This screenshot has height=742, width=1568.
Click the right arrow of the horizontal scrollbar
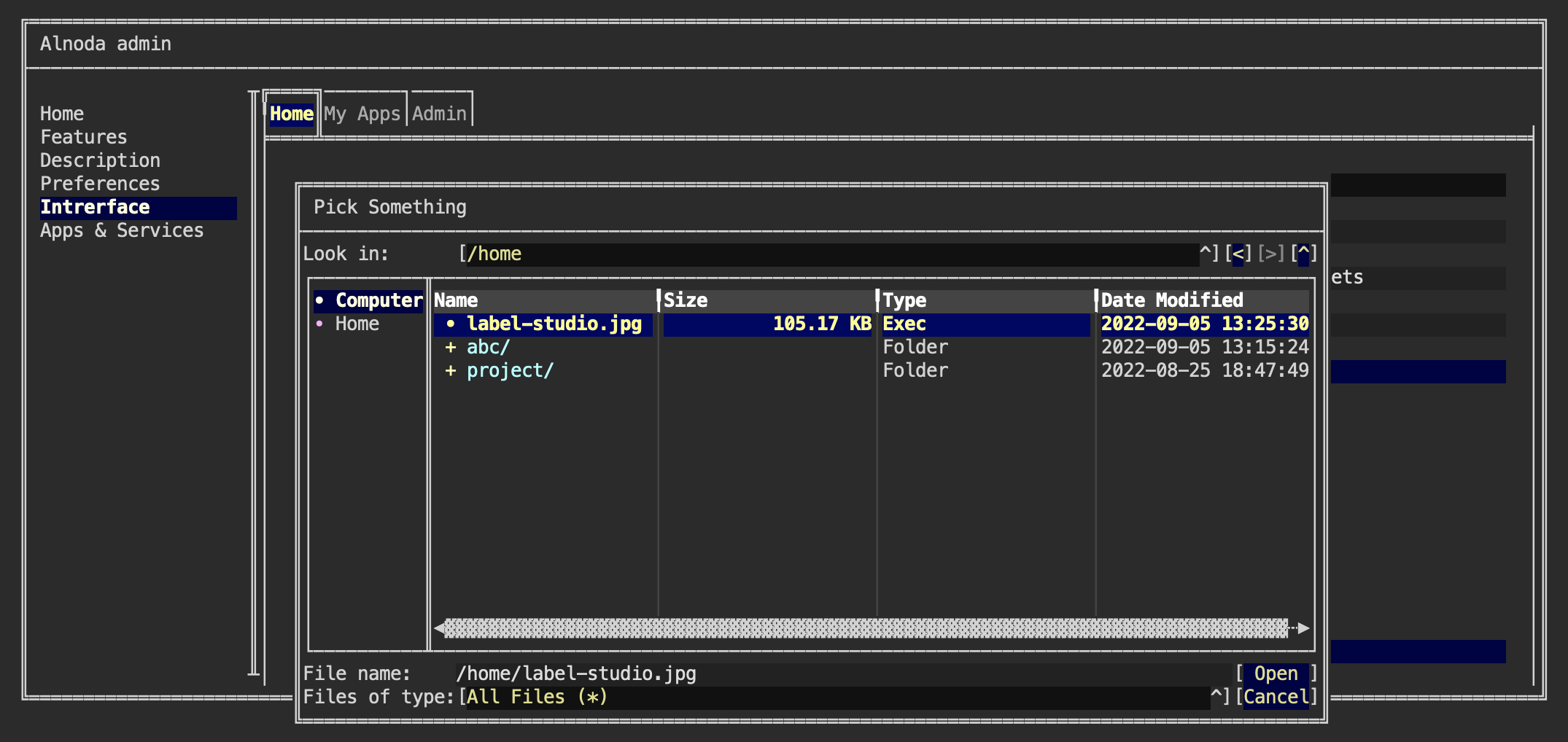click(x=1303, y=628)
